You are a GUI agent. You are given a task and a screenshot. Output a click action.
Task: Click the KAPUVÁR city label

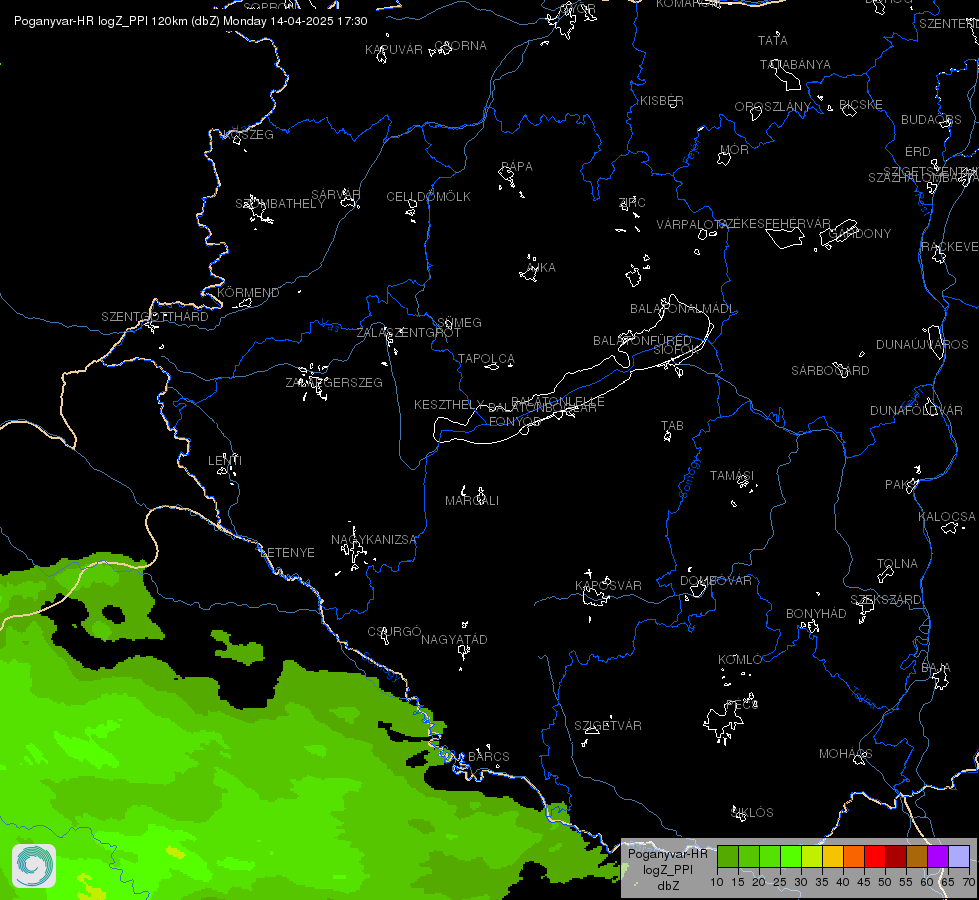pos(394,50)
